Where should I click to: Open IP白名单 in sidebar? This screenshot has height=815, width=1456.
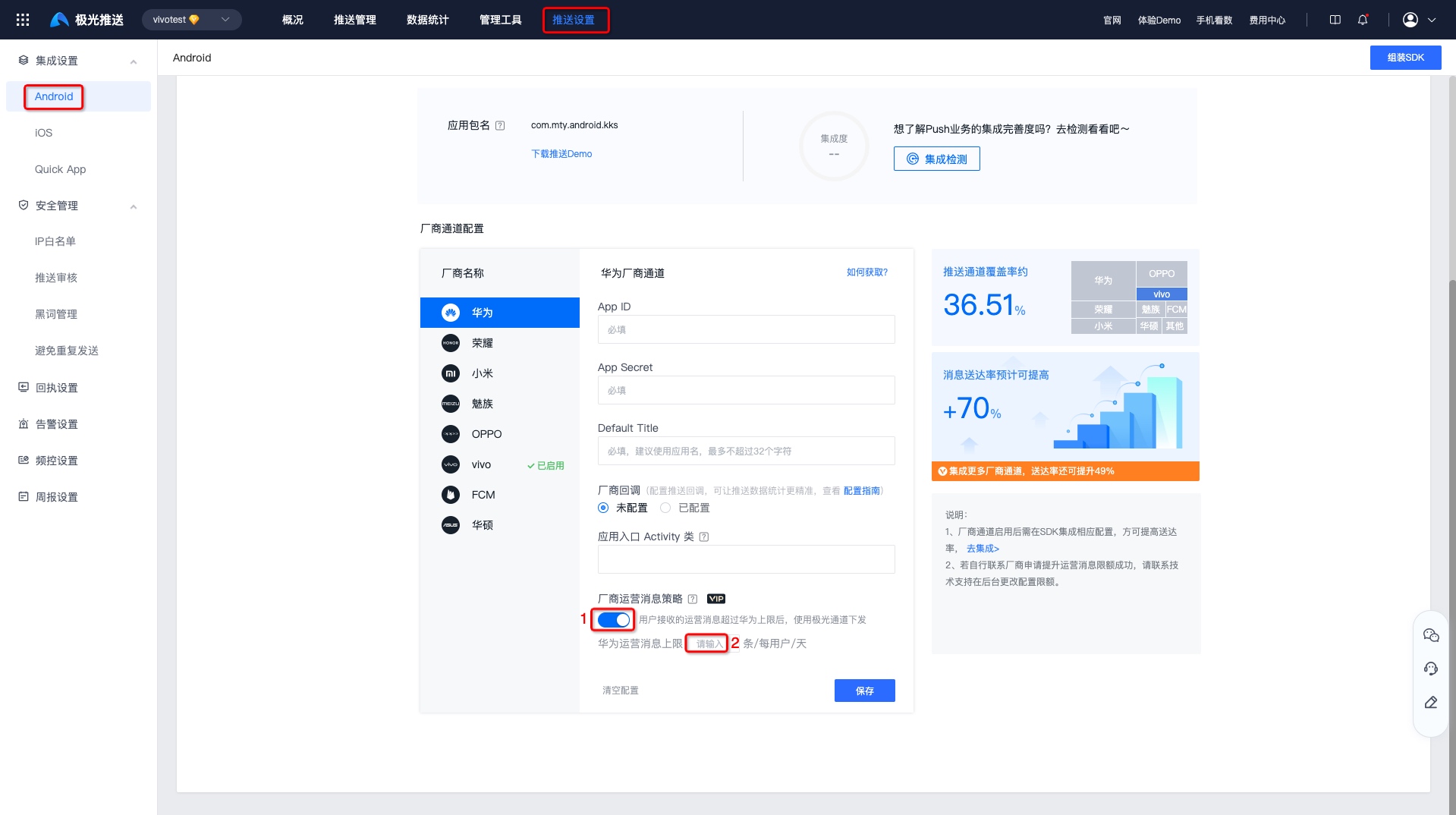point(55,241)
